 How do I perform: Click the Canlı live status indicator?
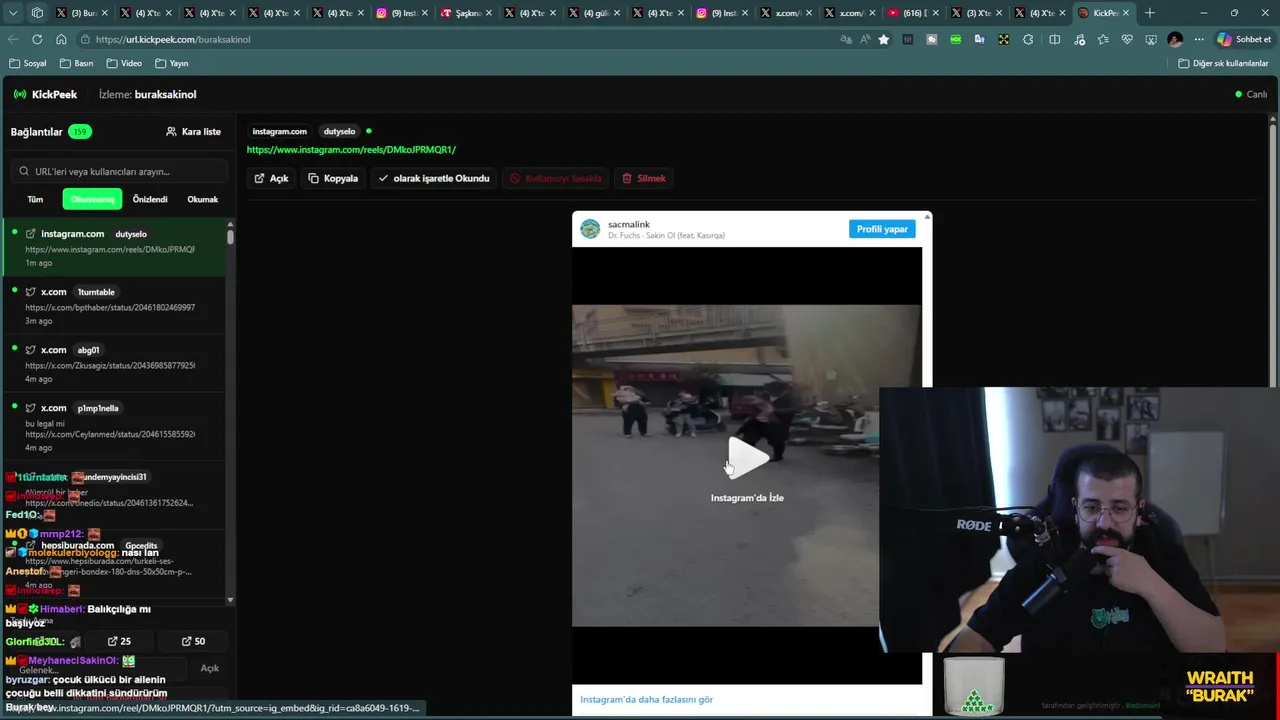(1251, 94)
